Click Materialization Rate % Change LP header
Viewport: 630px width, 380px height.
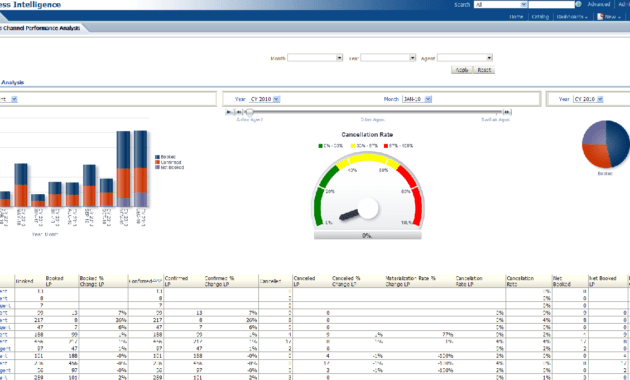411,281
